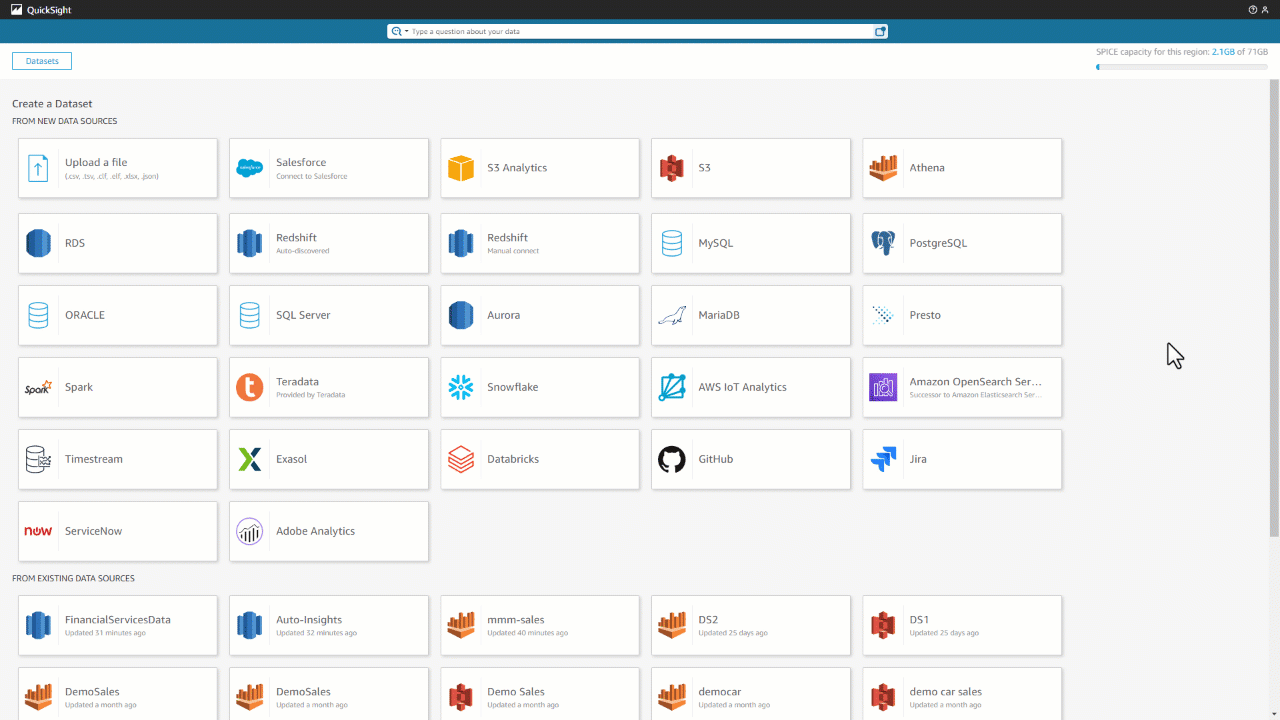The image size is (1280, 720).
Task: Click the Databricks icon
Action: point(460,459)
